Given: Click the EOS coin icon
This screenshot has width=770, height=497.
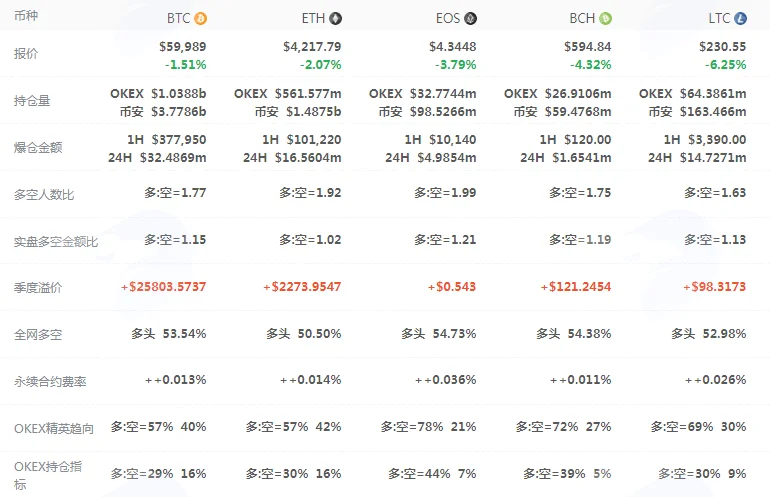Looking at the screenshot, I should [x=470, y=19].
